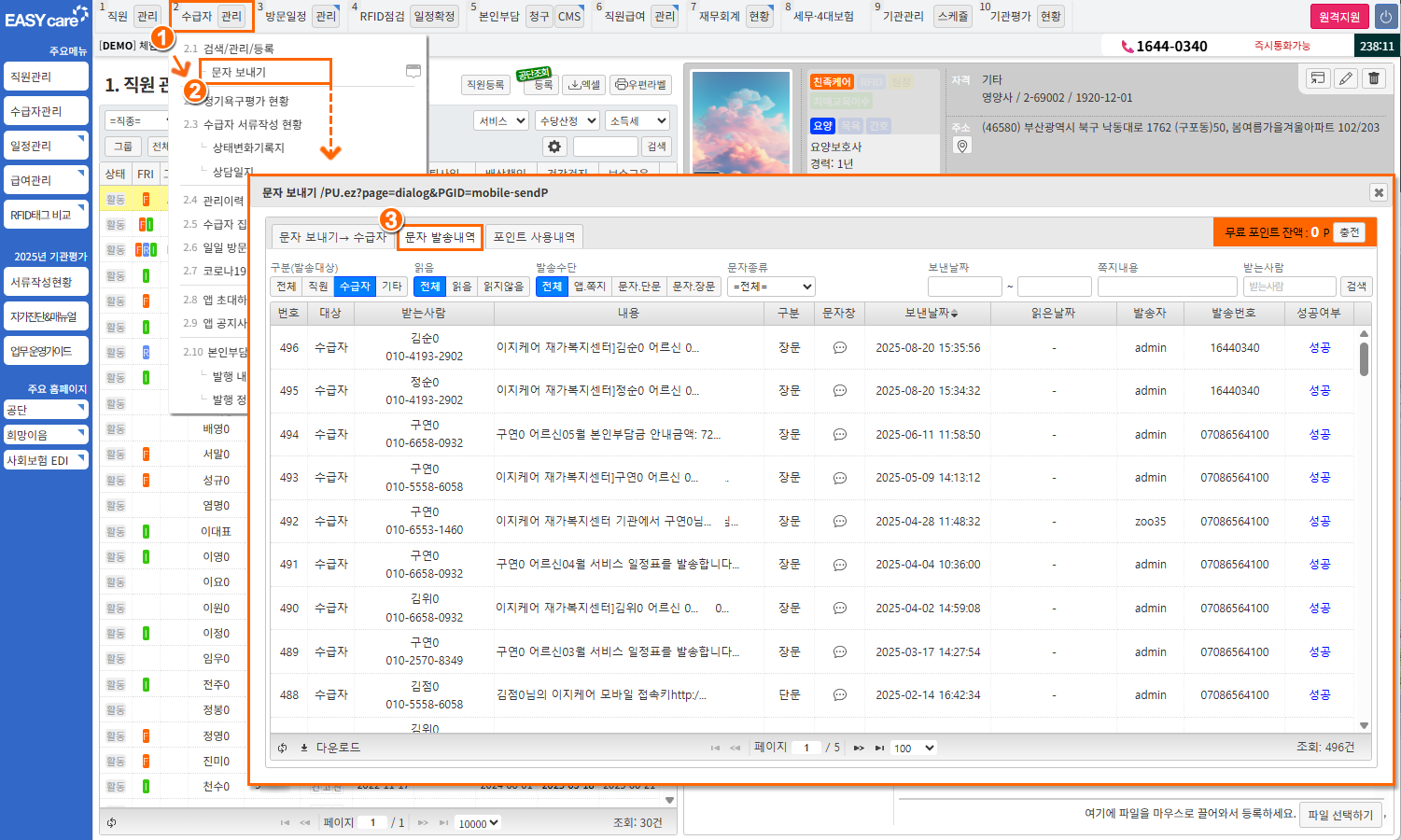Click the power/logout icon at top right
Viewport: 1401px width, 840px height.
coord(1385,17)
